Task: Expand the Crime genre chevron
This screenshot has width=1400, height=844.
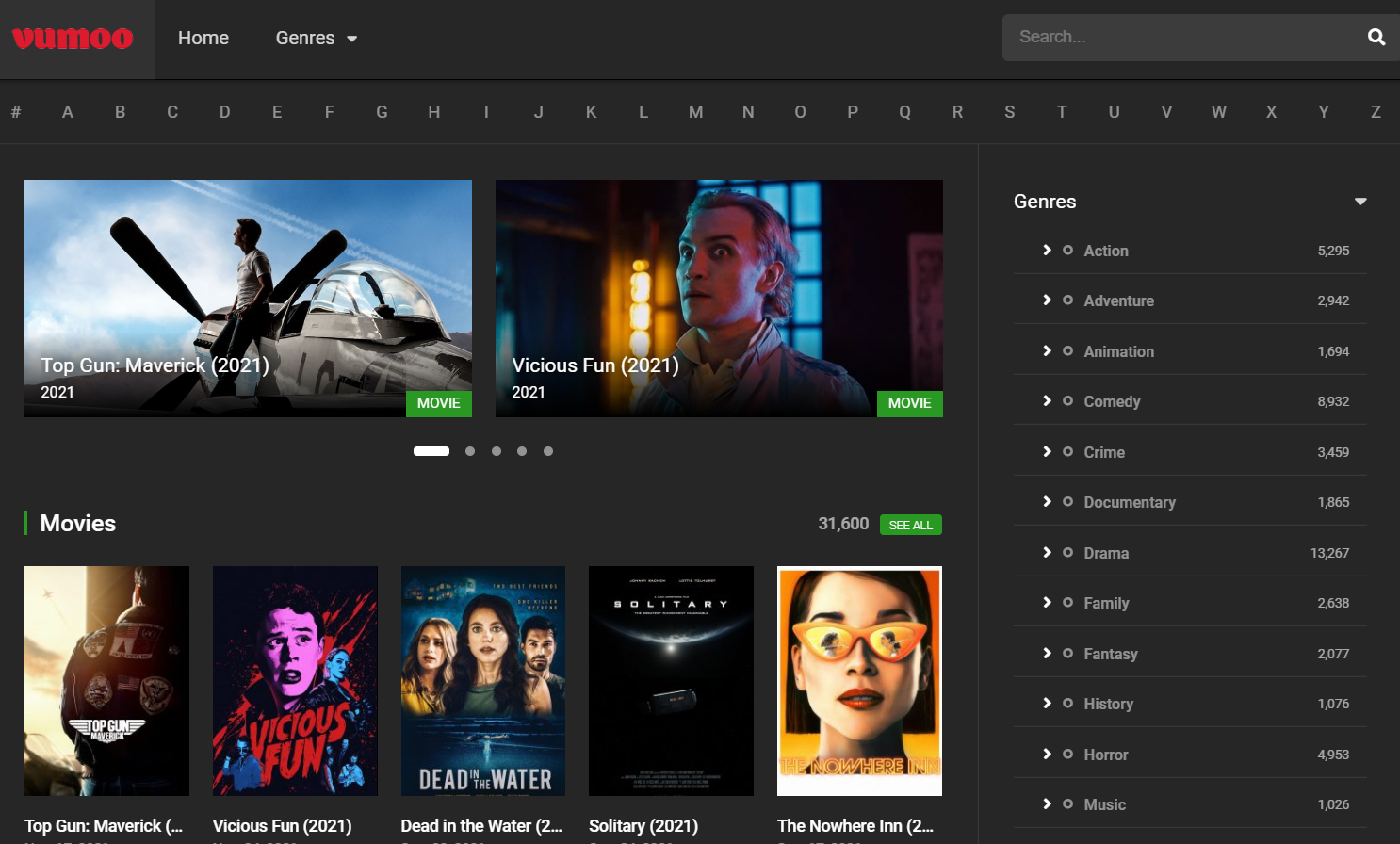Action: pos(1047,451)
